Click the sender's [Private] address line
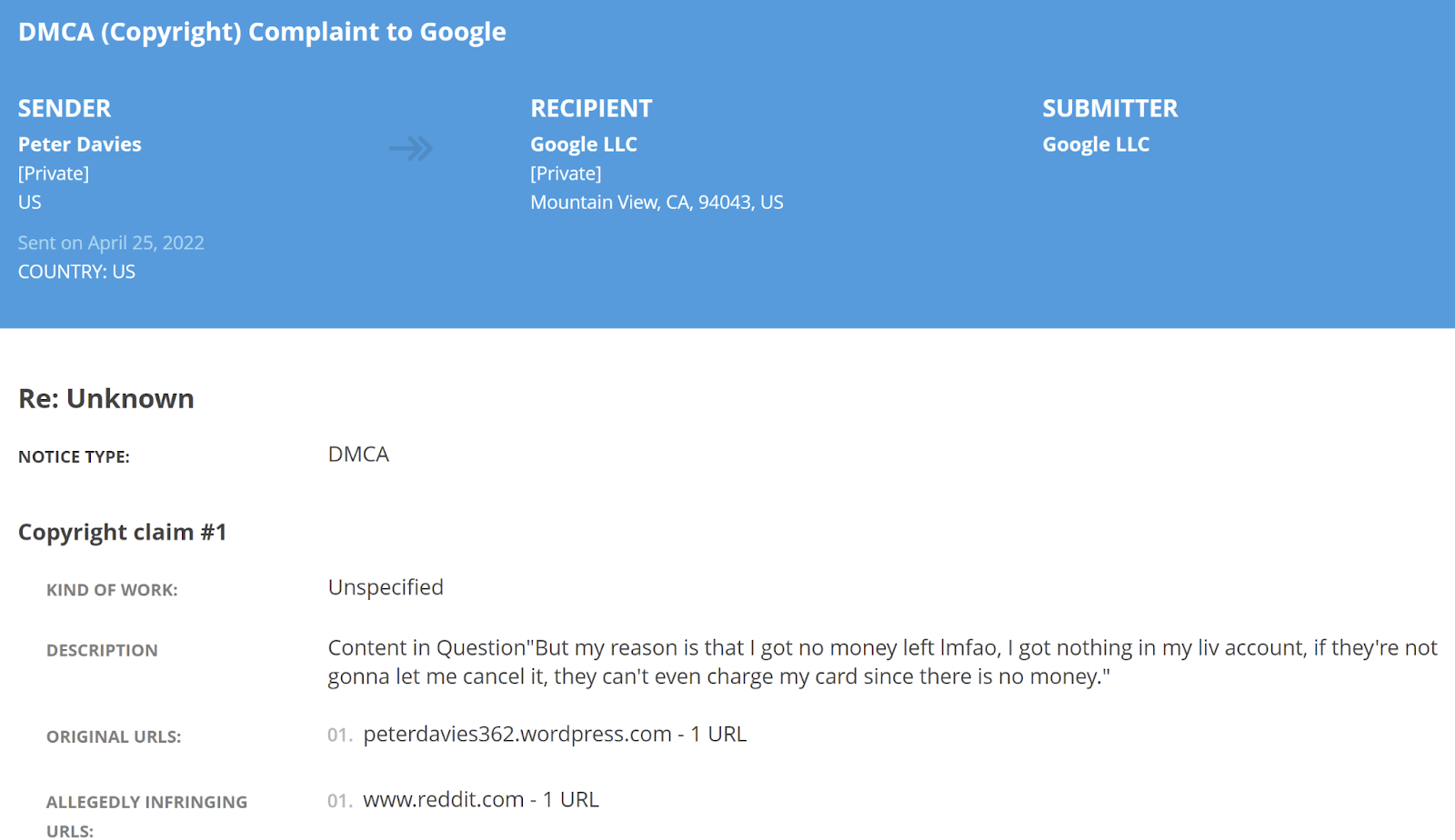Image resolution: width=1455 pixels, height=840 pixels. pos(54,173)
